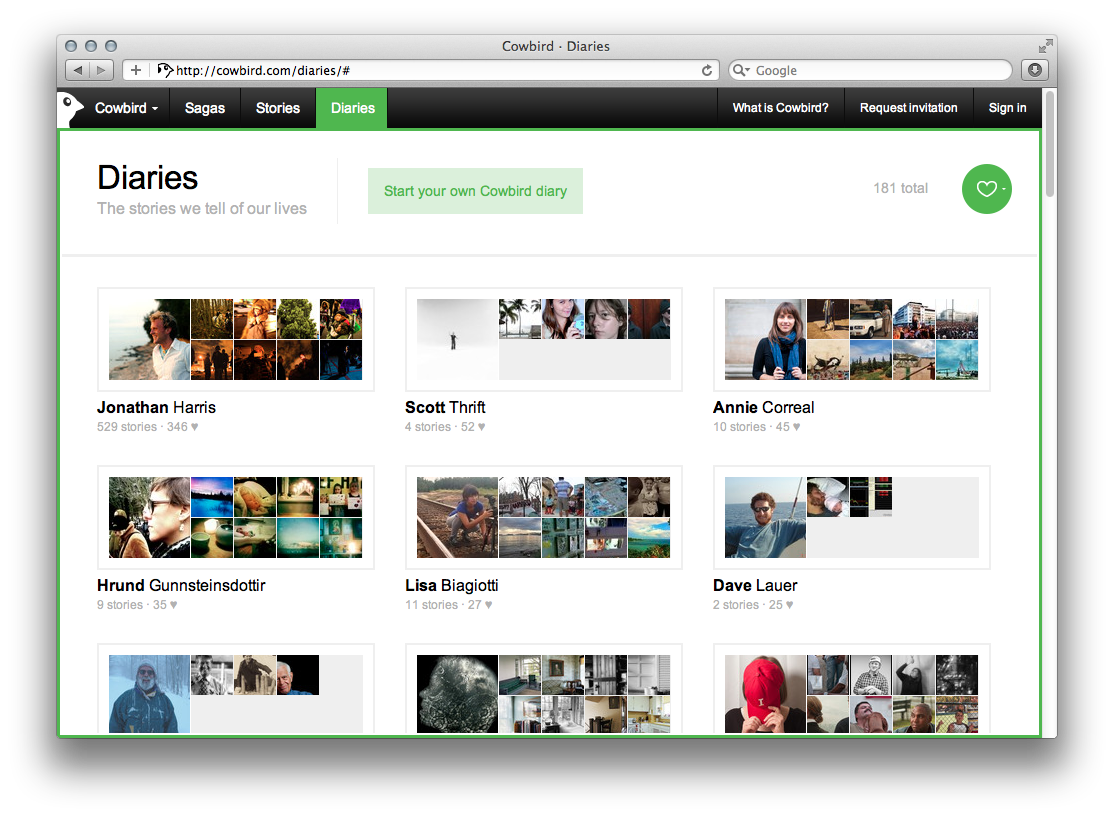The width and height of the screenshot is (1114, 817).
Task: Click the add bookmark plus button
Action: pos(136,70)
